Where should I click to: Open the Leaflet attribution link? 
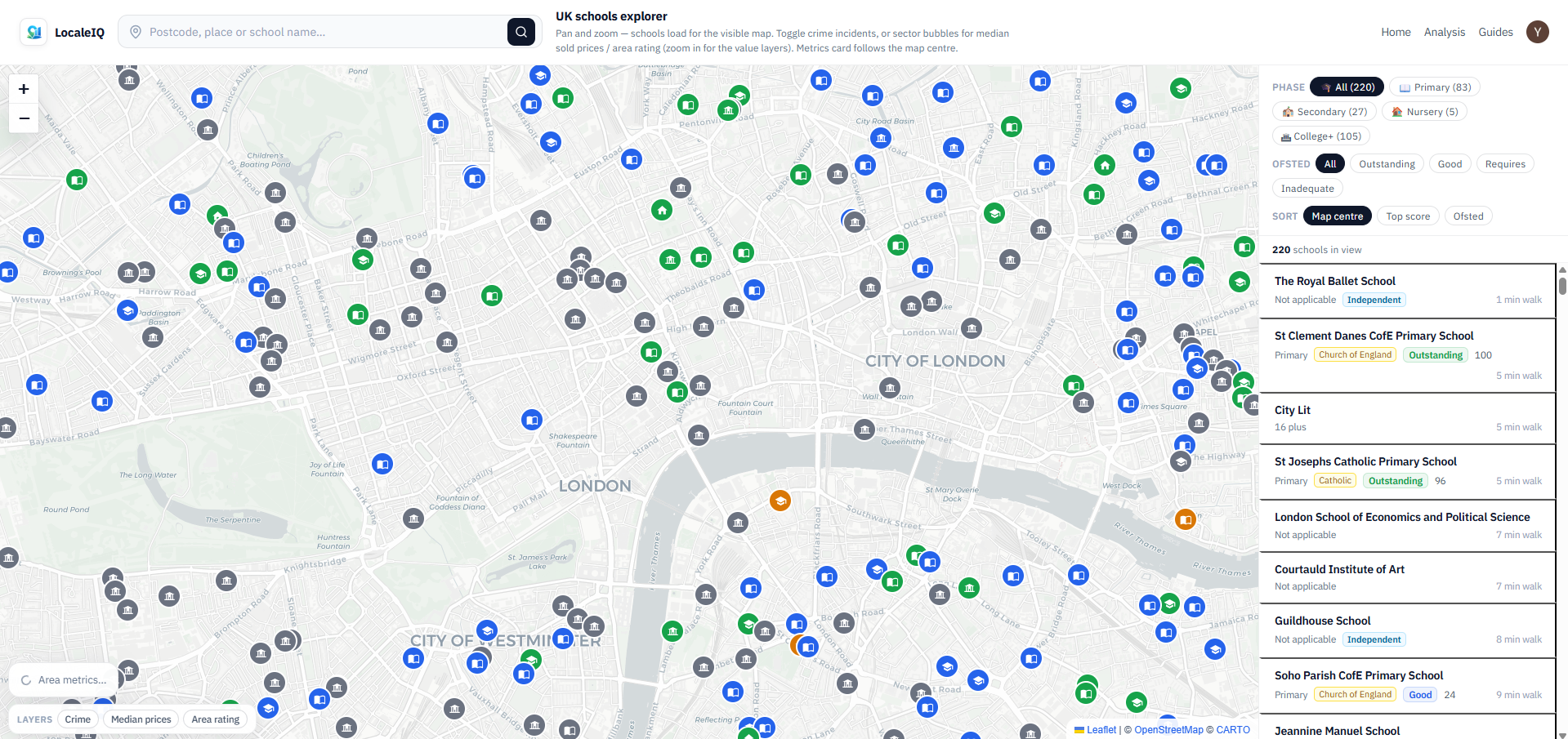(1095, 730)
